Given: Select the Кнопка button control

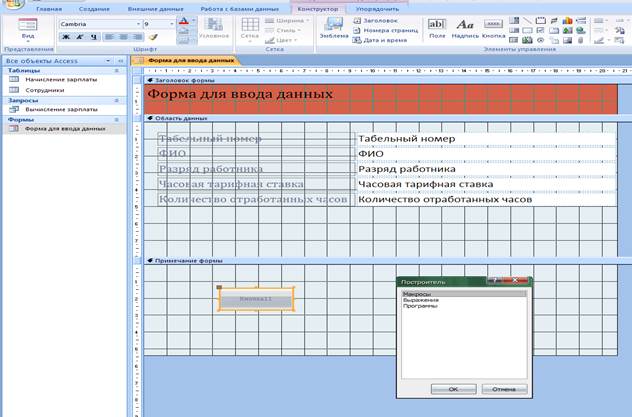Looking at the screenshot, I should pyautogui.click(x=493, y=28).
